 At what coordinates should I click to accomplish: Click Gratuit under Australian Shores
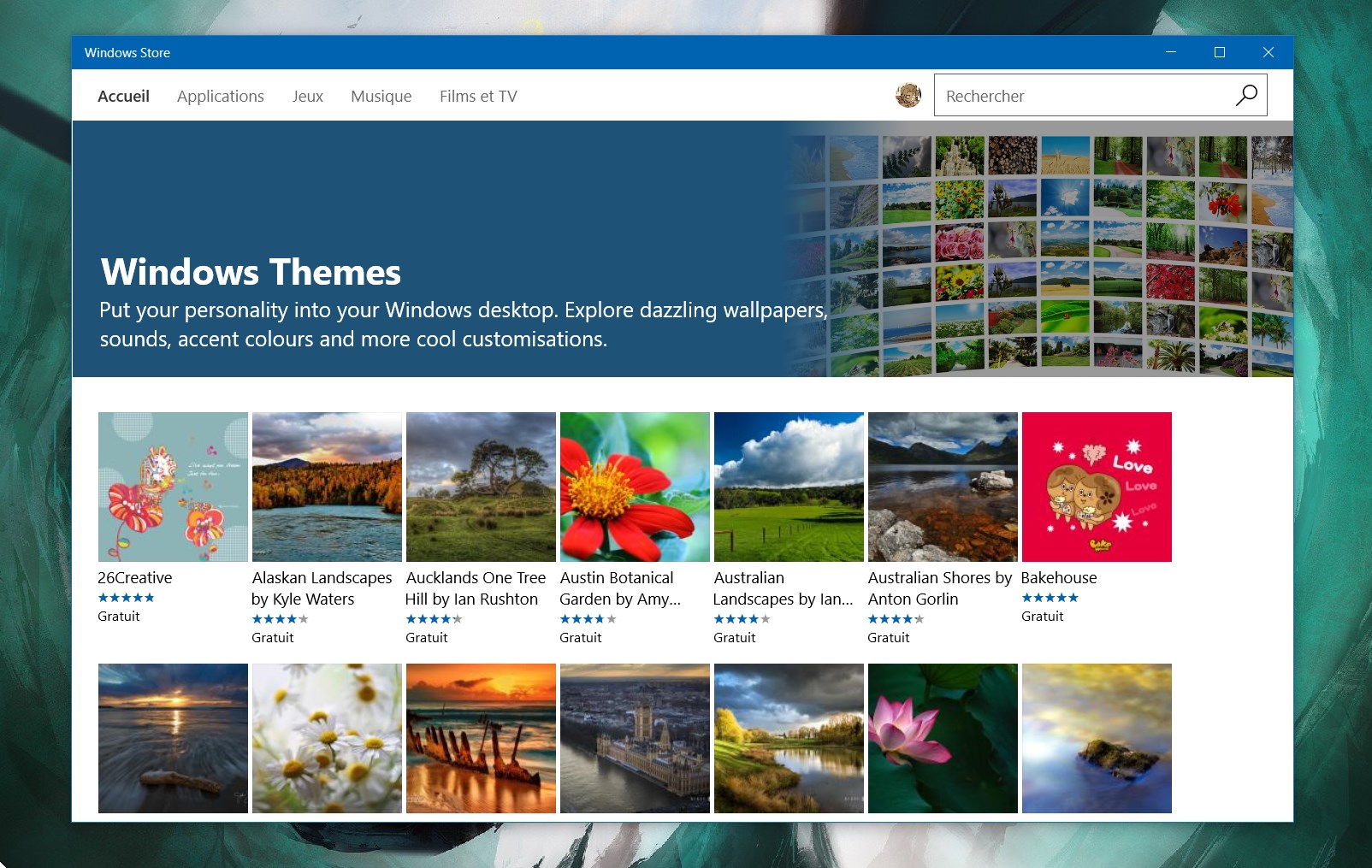pos(889,637)
